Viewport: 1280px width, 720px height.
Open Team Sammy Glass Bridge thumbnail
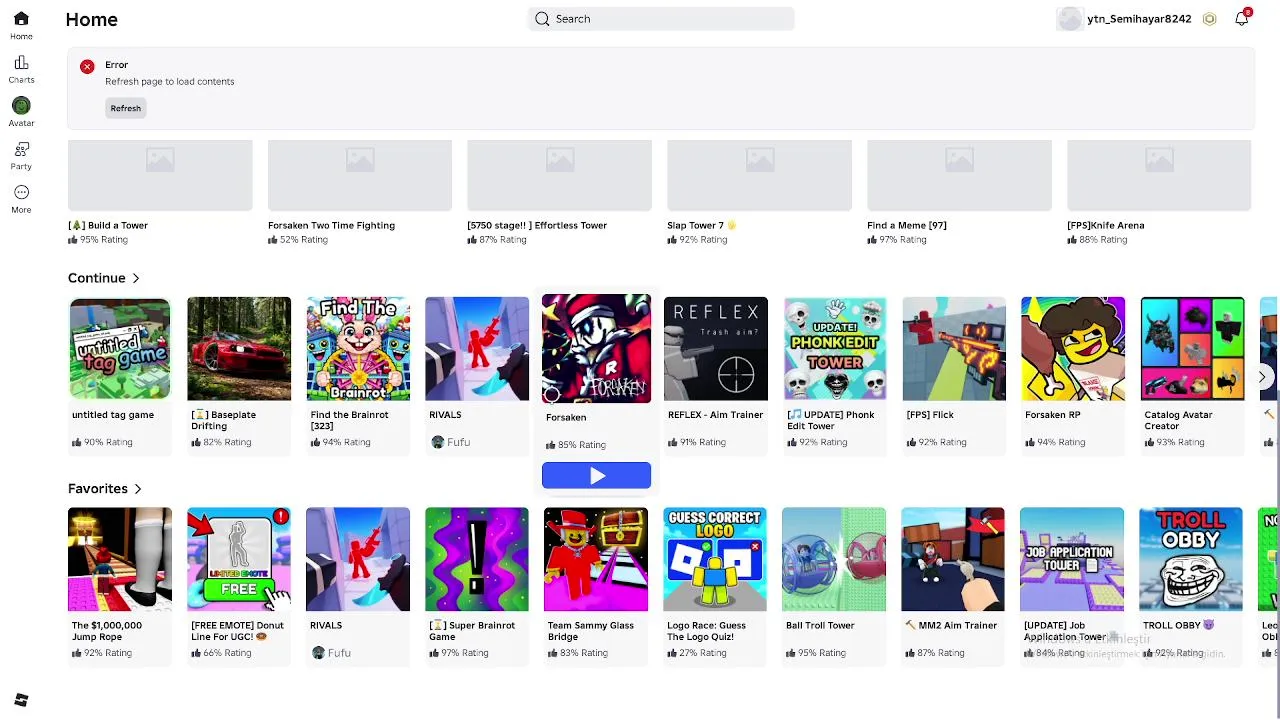[x=596, y=559]
